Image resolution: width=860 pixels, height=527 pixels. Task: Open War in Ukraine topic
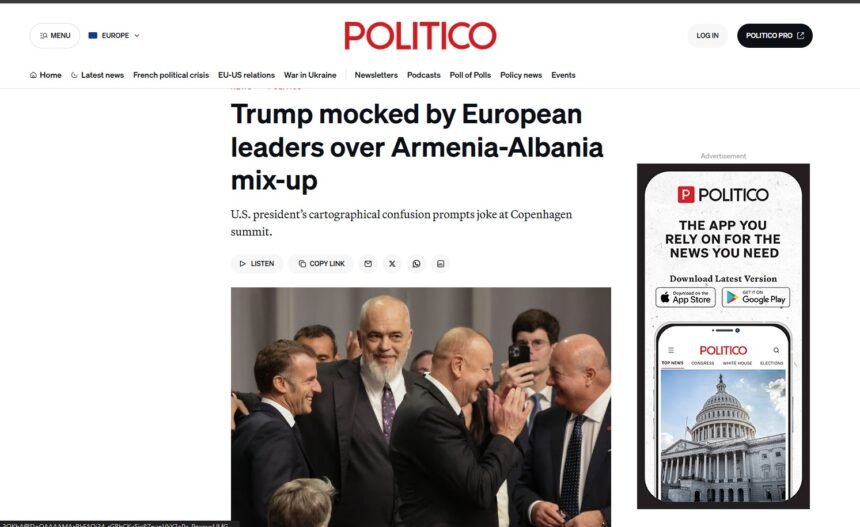[x=310, y=75]
